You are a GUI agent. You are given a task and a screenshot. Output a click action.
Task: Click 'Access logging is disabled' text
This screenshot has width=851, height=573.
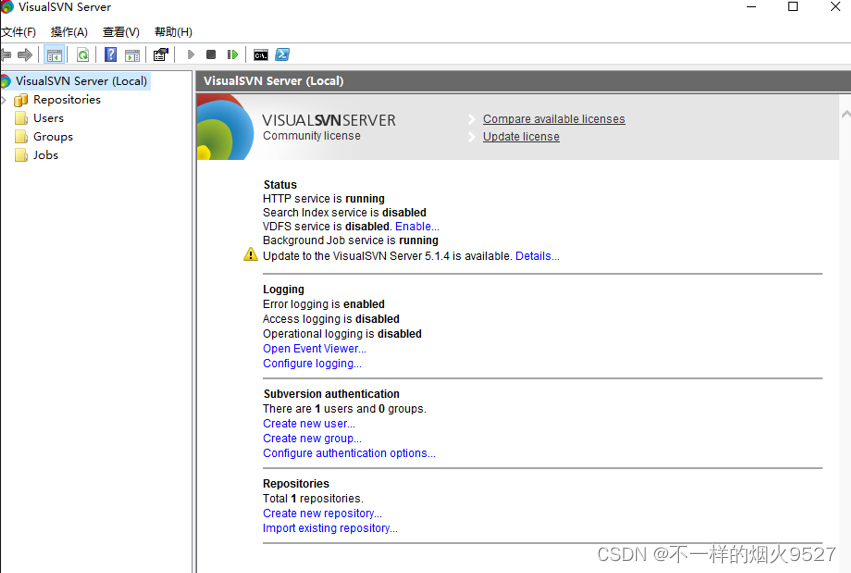pos(331,319)
